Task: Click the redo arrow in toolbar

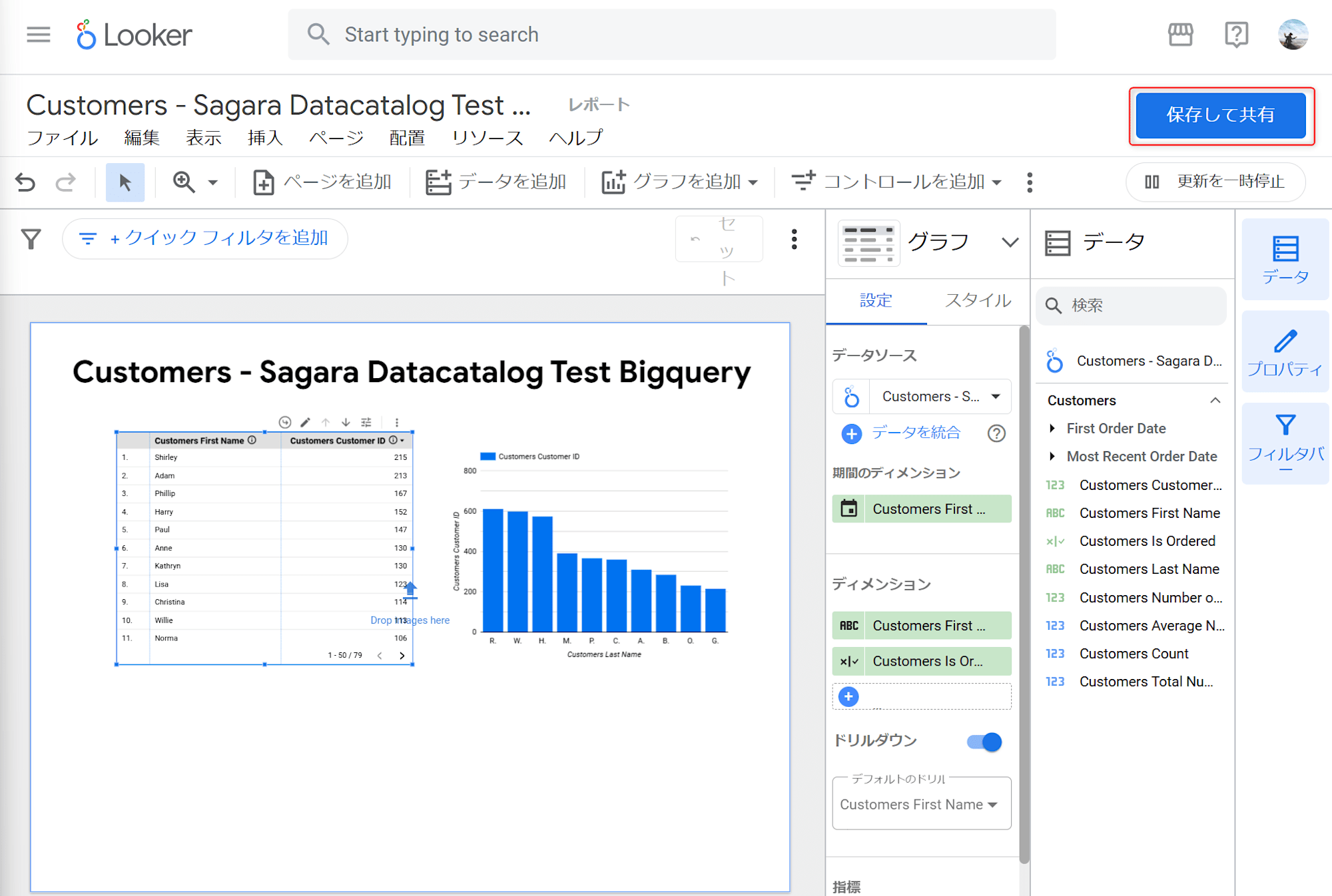Action: (65, 182)
